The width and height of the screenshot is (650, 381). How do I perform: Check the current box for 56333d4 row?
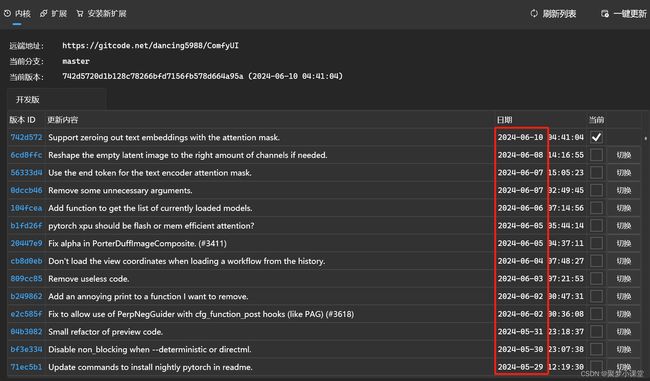596,172
